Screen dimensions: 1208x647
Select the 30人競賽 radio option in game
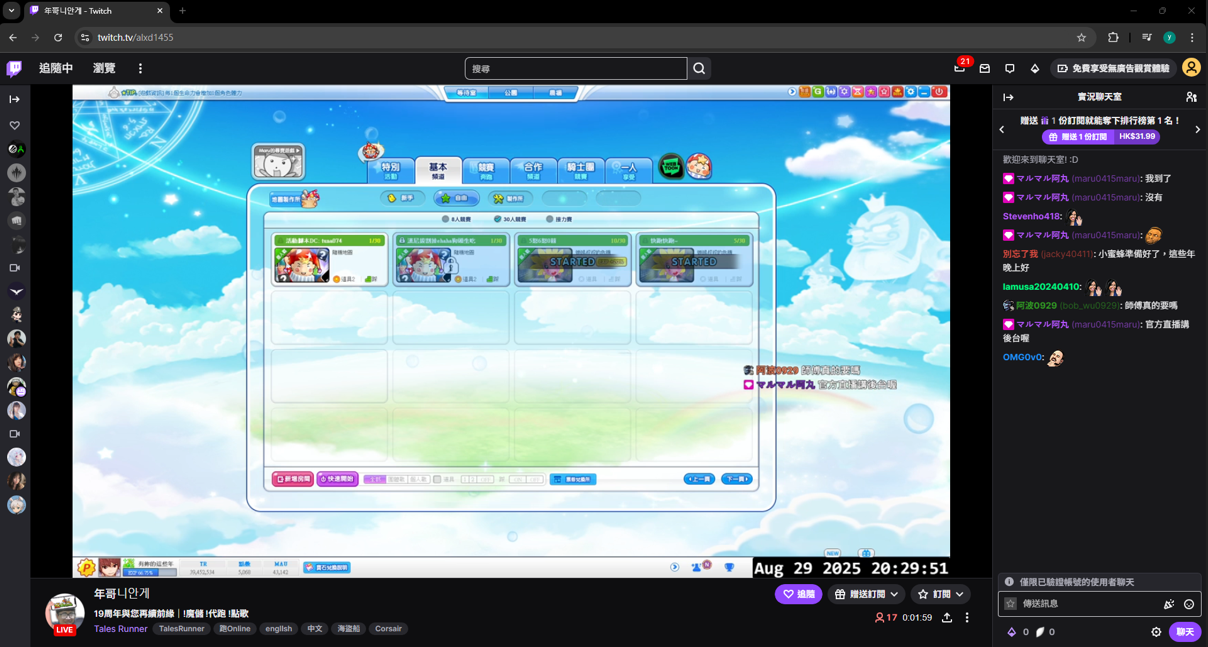click(498, 219)
